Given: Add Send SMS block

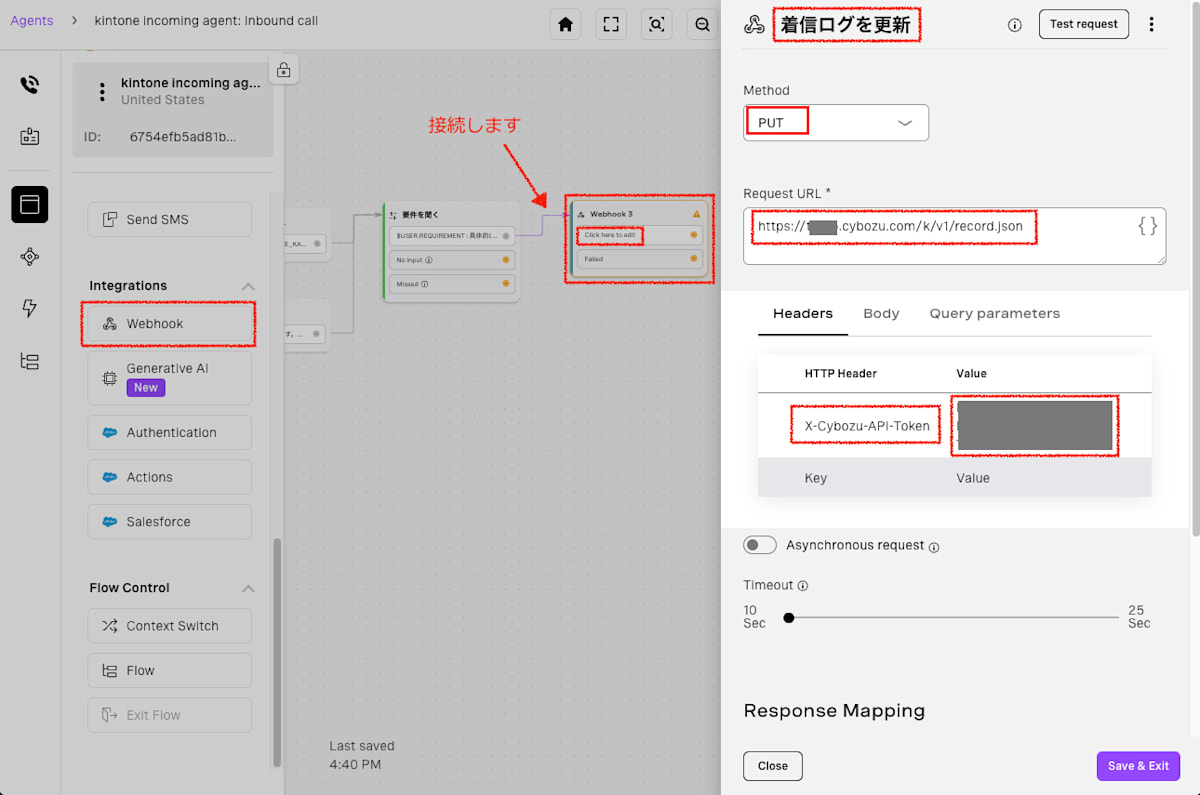Looking at the screenshot, I should [170, 220].
